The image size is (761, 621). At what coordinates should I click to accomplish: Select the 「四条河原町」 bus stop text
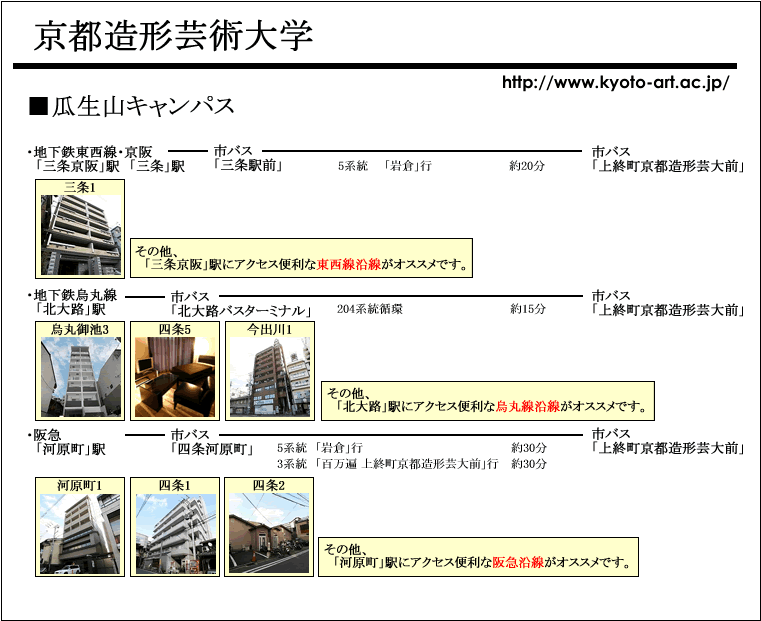click(x=213, y=449)
